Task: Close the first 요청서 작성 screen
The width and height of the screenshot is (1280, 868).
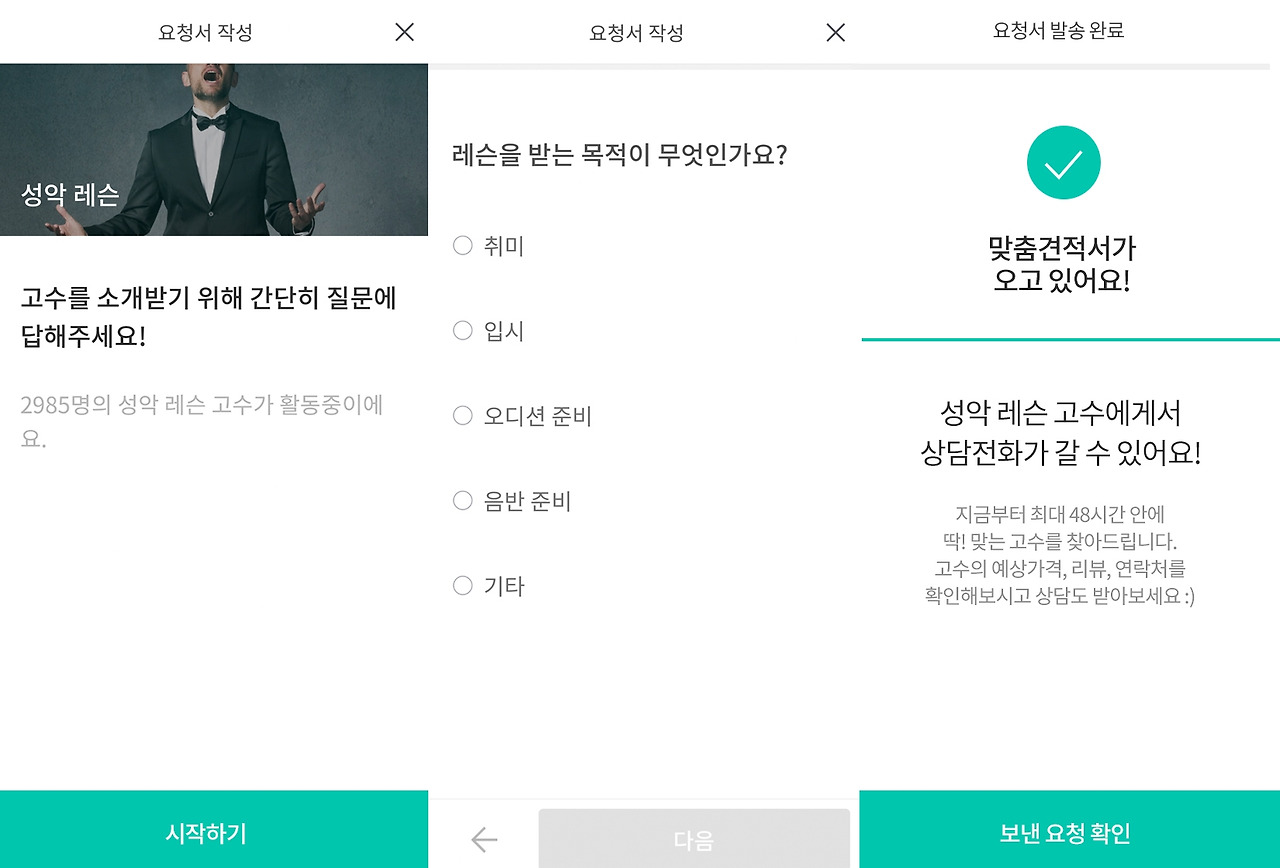Action: click(403, 31)
